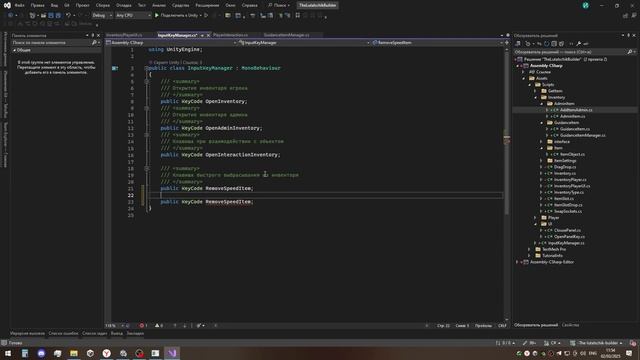Open the Тест menu
640x360 pixels.
(141, 5)
